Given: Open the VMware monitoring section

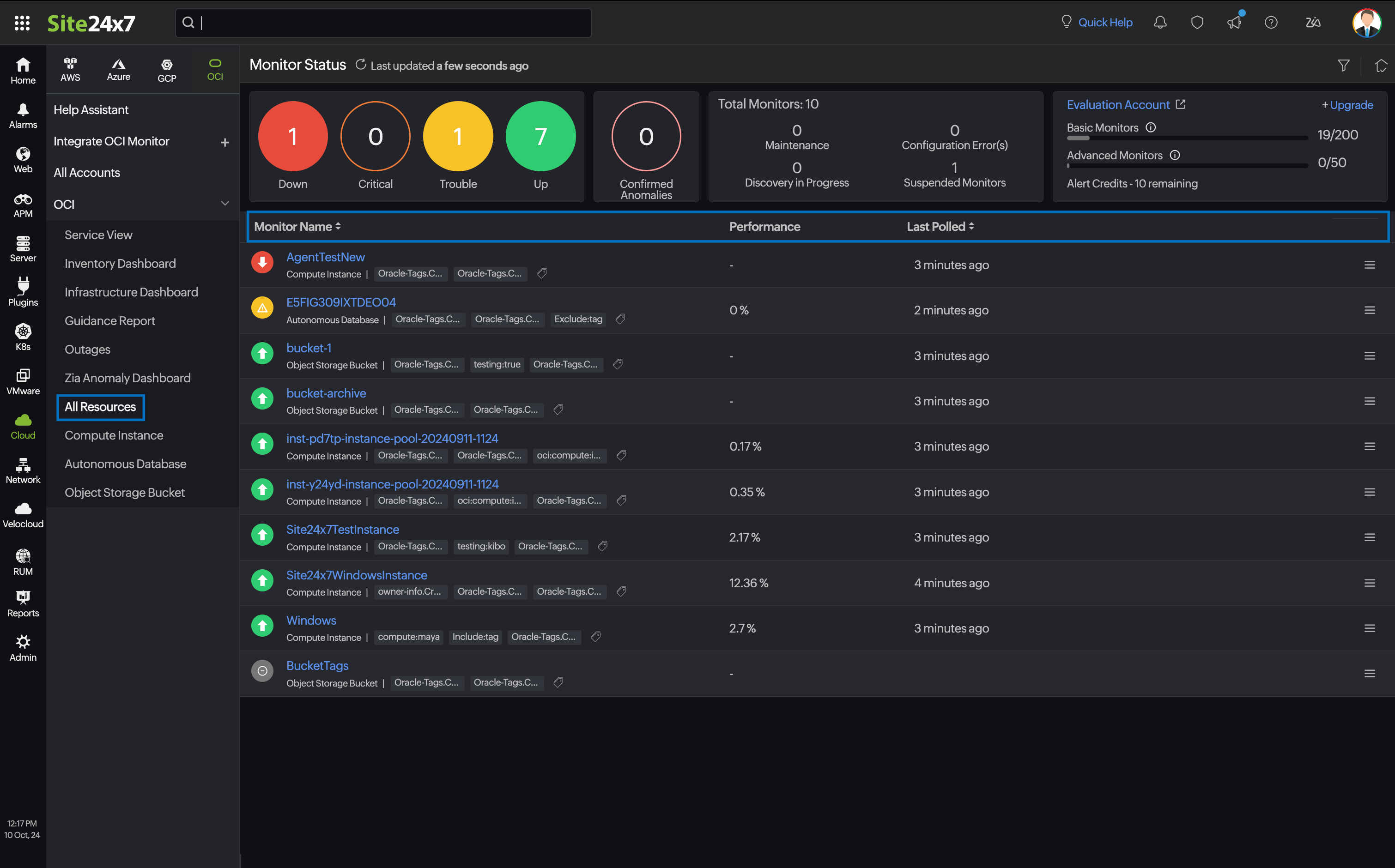Looking at the screenshot, I should pyautogui.click(x=22, y=382).
